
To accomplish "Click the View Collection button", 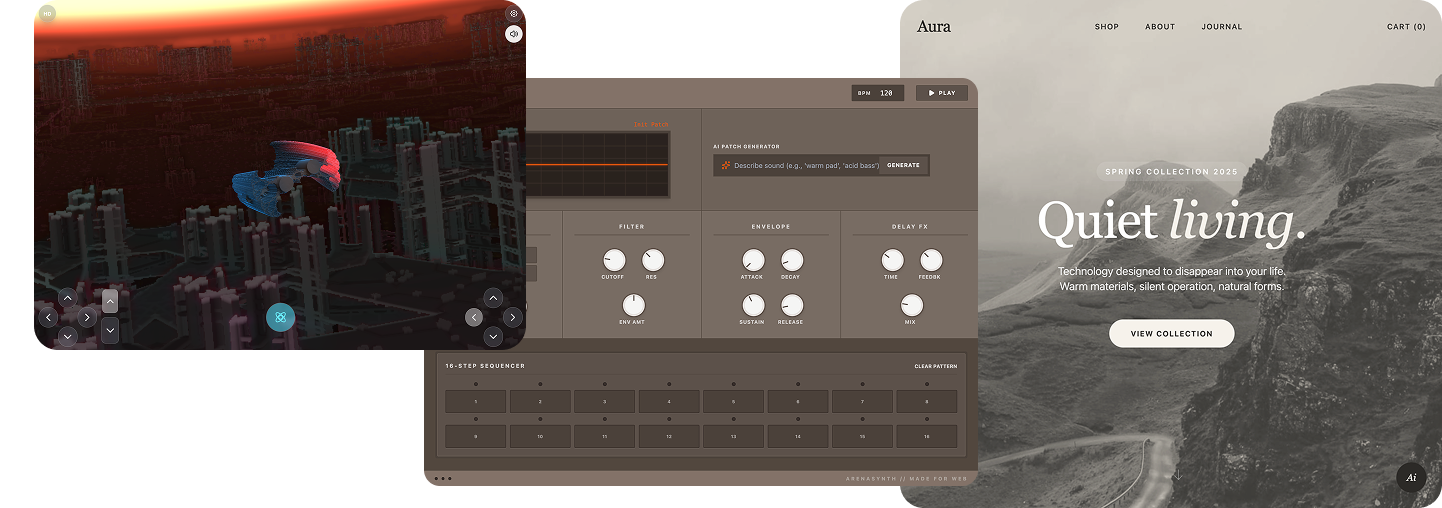I will [x=1171, y=334].
